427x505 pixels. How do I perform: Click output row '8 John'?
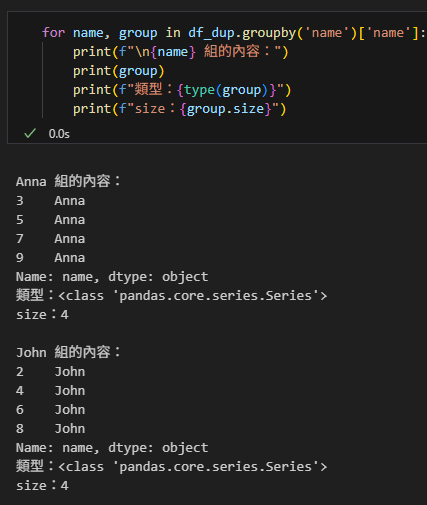[x=50, y=429]
